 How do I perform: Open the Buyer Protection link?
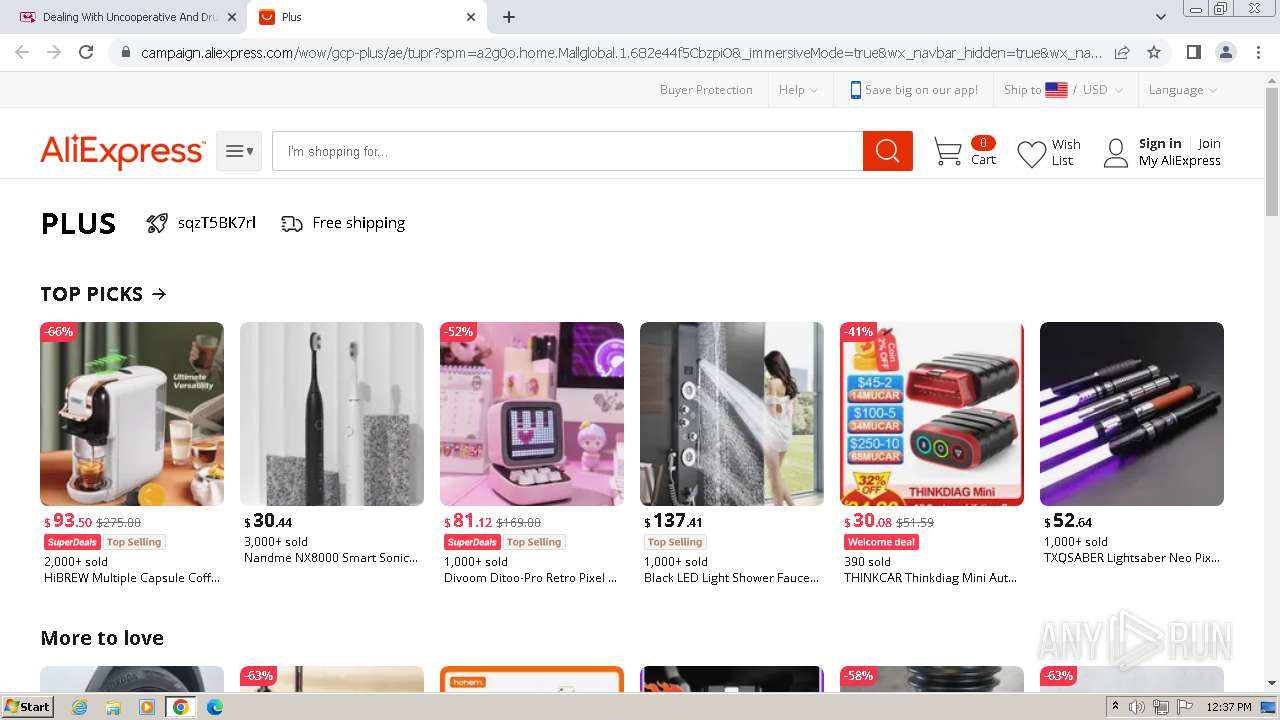(706, 90)
